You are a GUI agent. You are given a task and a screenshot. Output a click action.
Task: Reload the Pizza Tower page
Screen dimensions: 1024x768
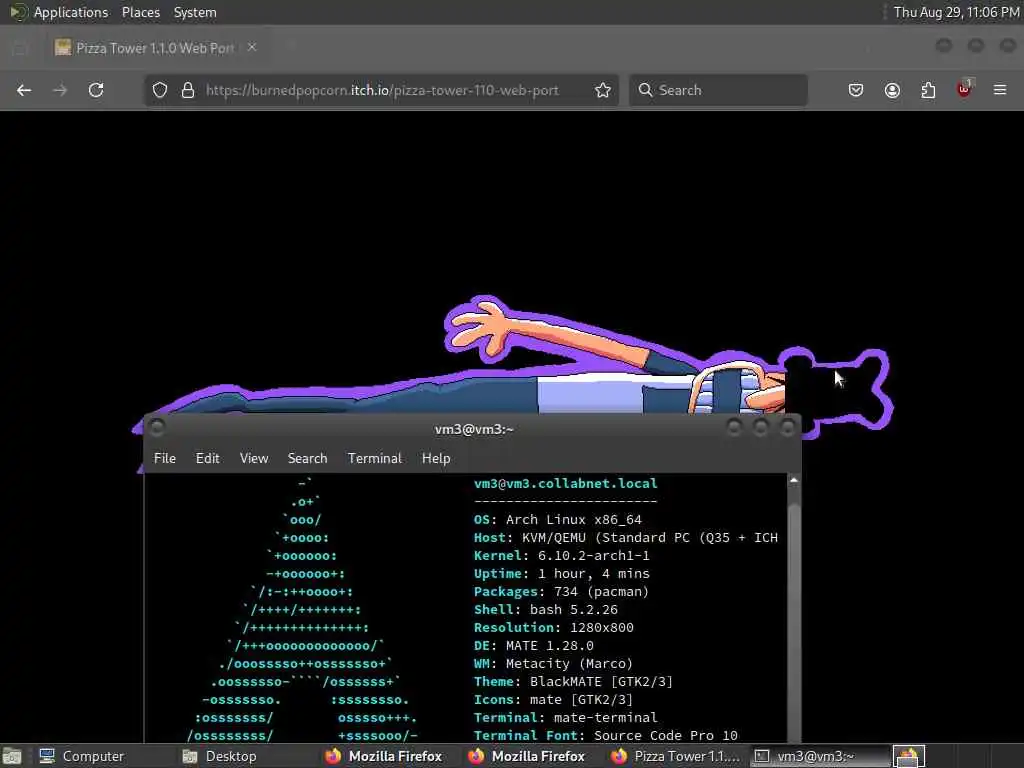(x=96, y=90)
